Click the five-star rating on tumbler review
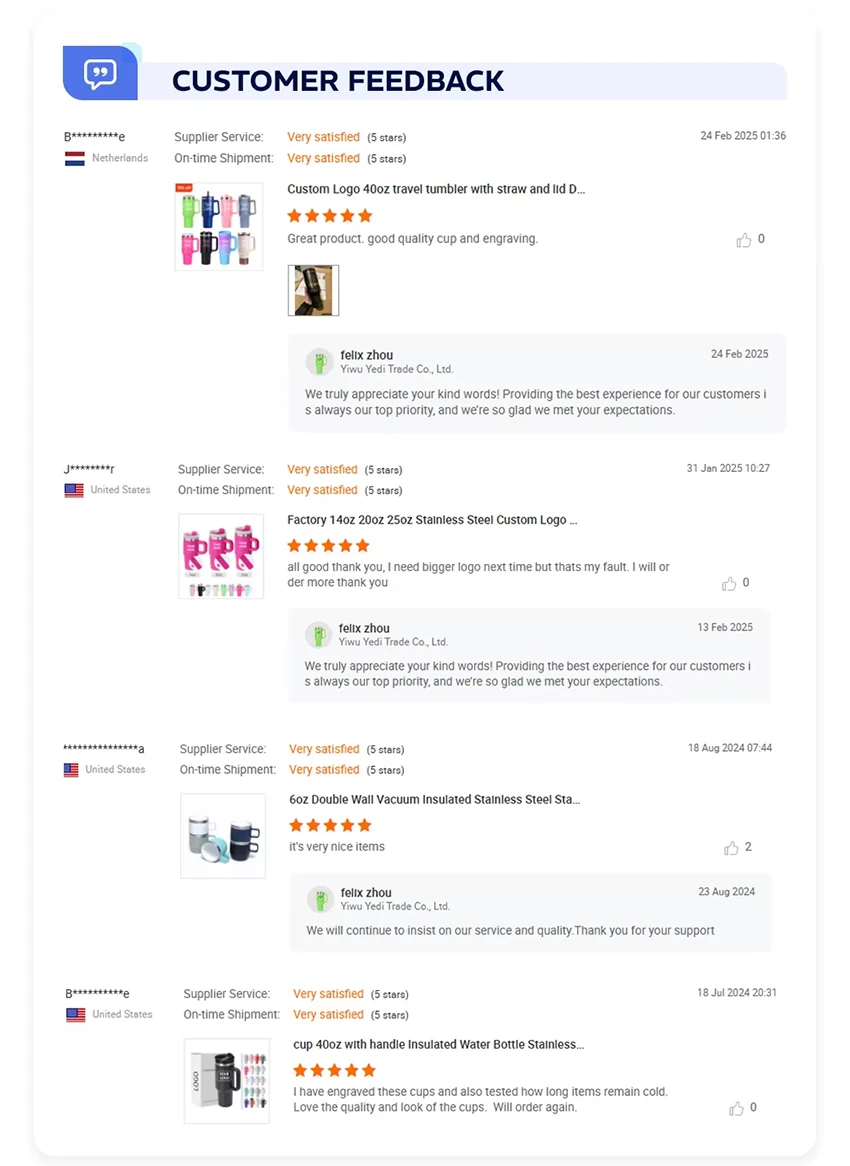 tap(329, 215)
